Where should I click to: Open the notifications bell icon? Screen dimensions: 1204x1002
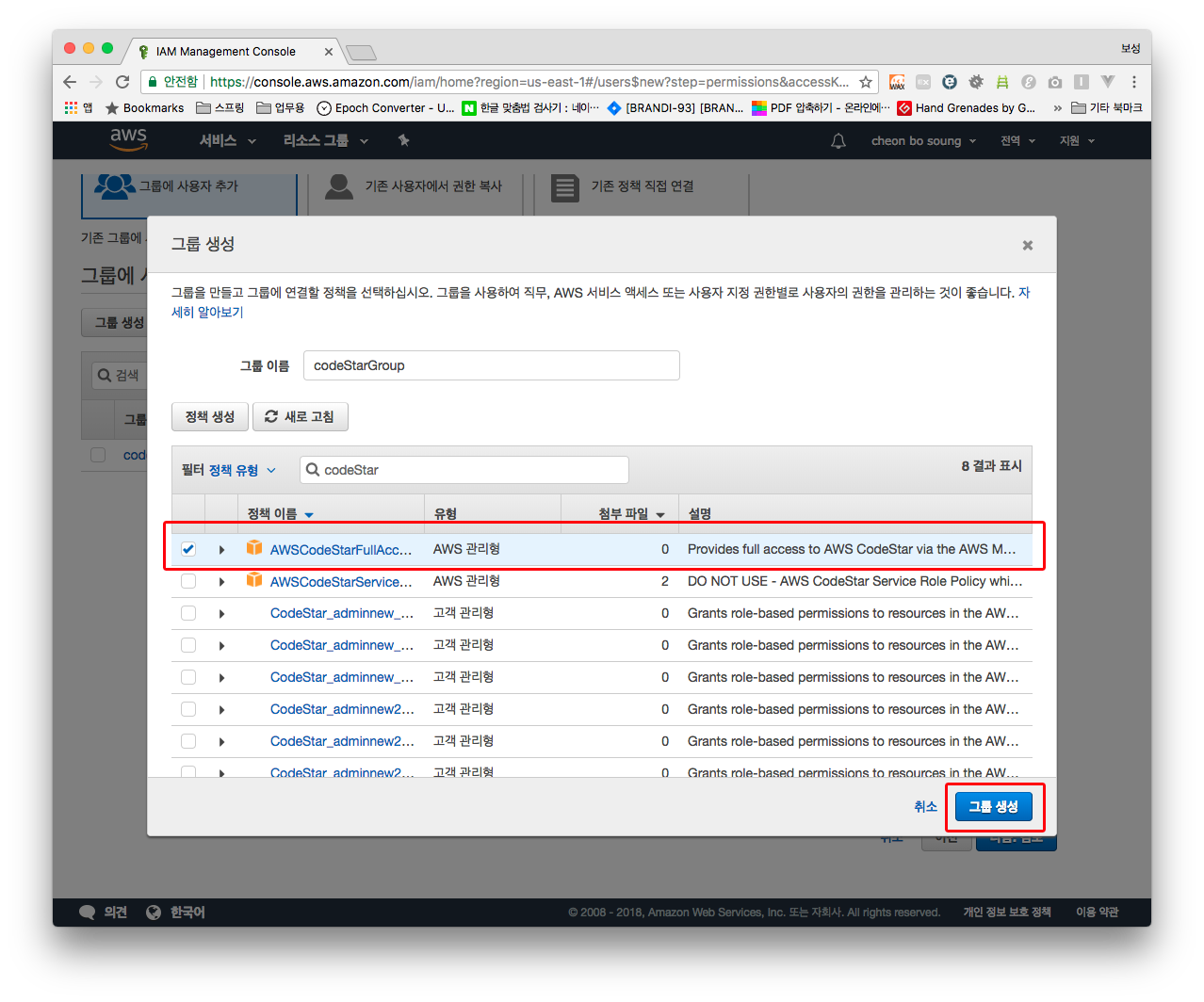click(x=838, y=141)
